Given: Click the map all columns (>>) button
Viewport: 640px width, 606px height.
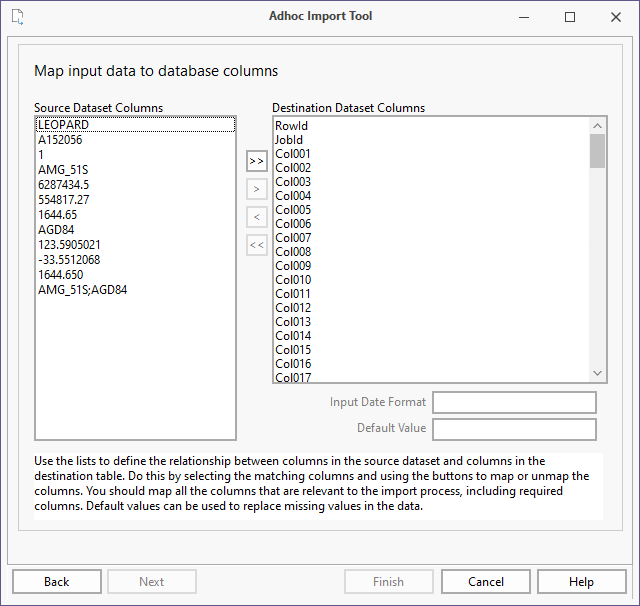Looking at the screenshot, I should click(257, 161).
